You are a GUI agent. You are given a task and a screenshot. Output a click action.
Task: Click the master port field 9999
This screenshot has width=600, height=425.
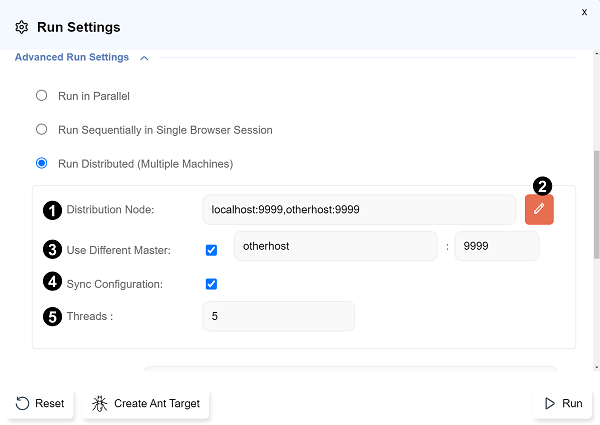[x=495, y=246]
